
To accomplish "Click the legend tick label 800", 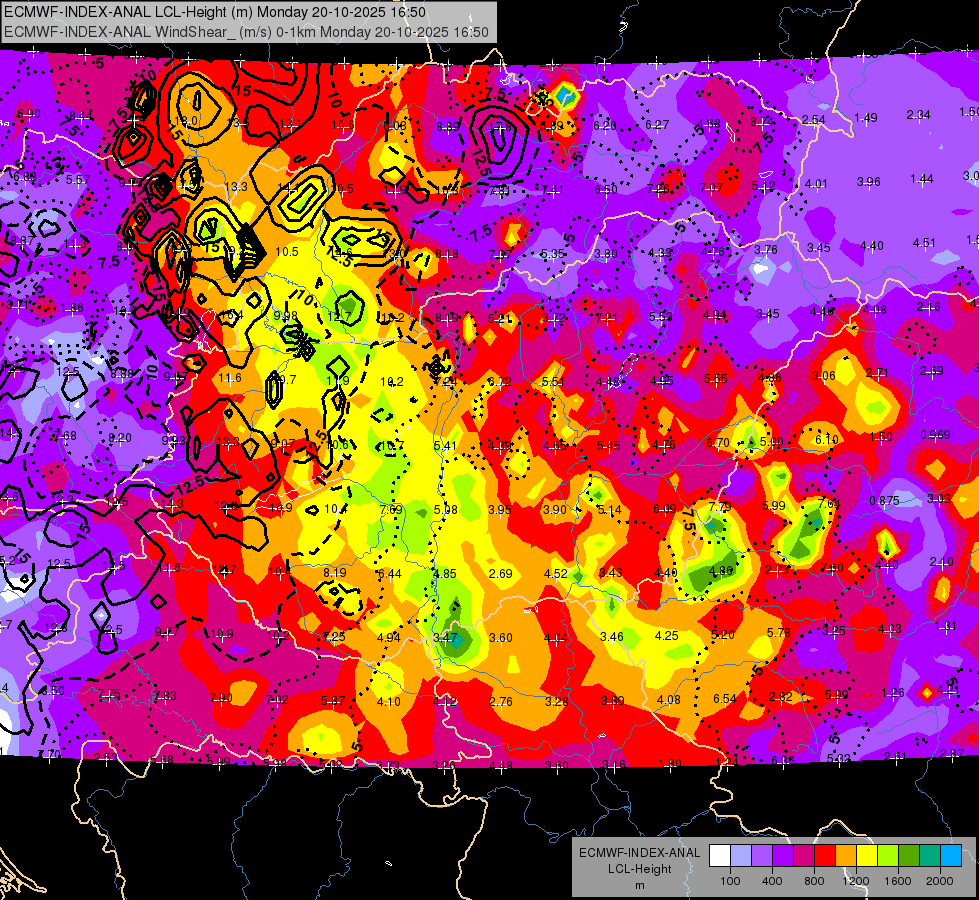I will click(x=814, y=881).
